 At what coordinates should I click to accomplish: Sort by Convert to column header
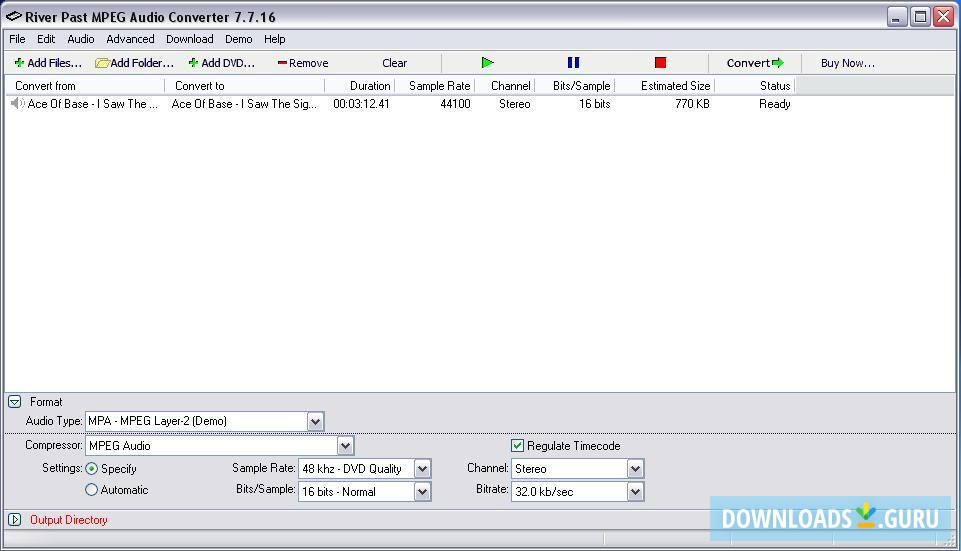(245, 86)
